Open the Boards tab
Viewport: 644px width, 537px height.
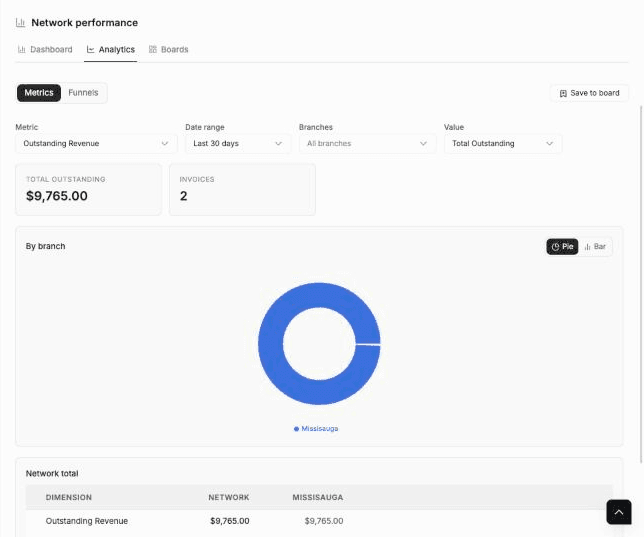168,50
